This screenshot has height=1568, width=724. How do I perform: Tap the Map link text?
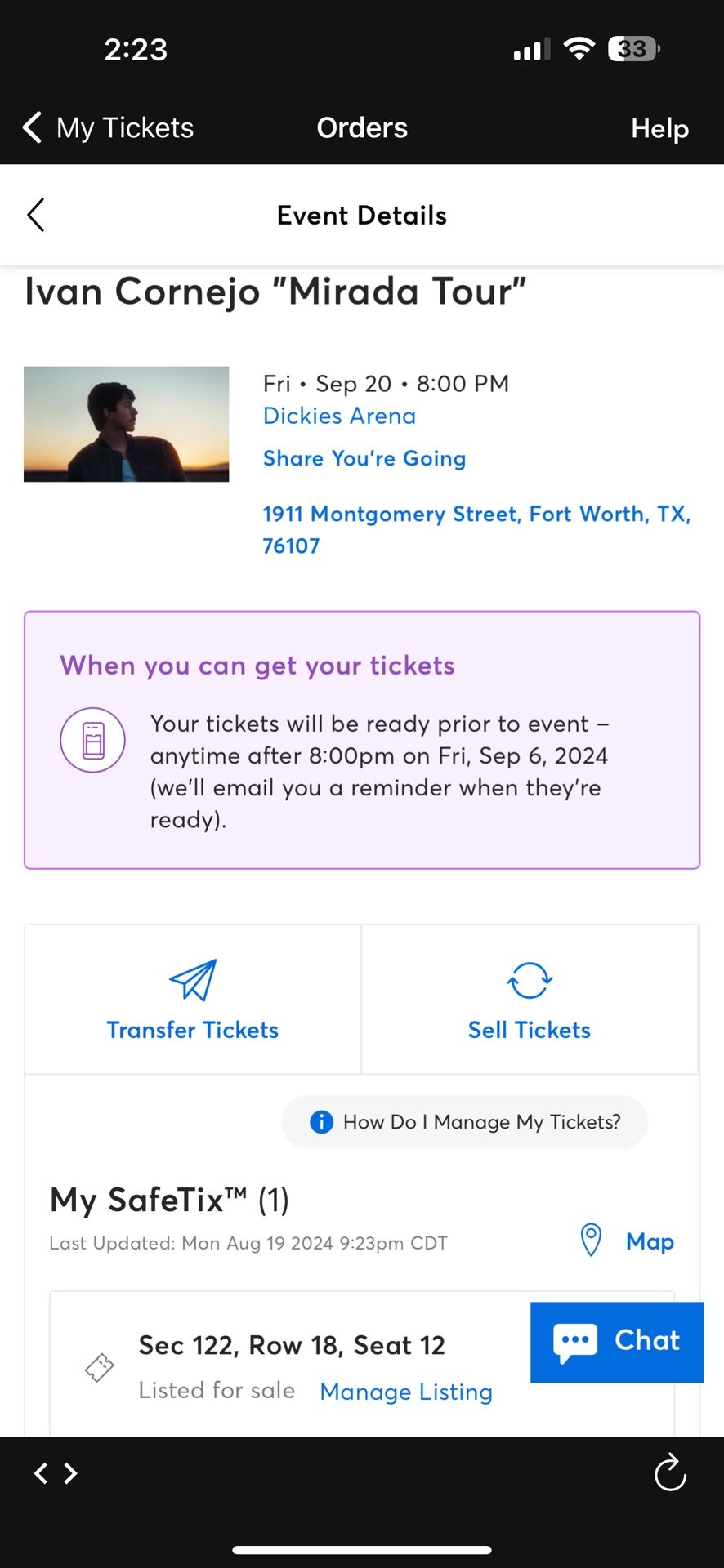[650, 1241]
